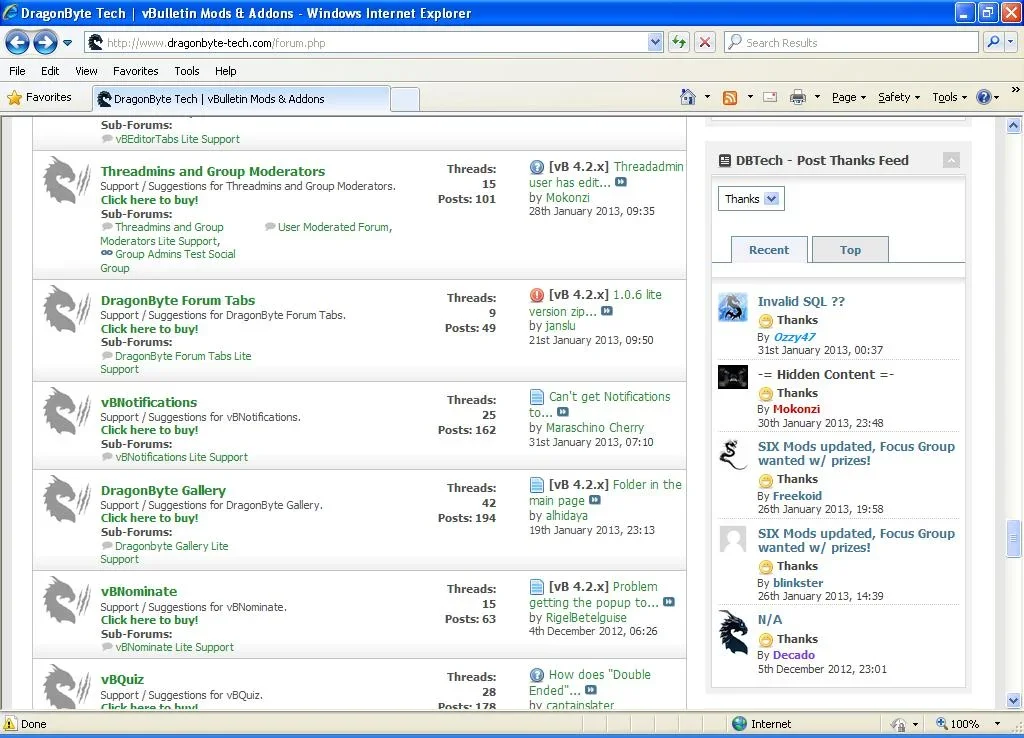Viewport: 1024px width, 738px height.
Task: Open the Threadmins and Group Moderators forum link
Action: point(213,171)
